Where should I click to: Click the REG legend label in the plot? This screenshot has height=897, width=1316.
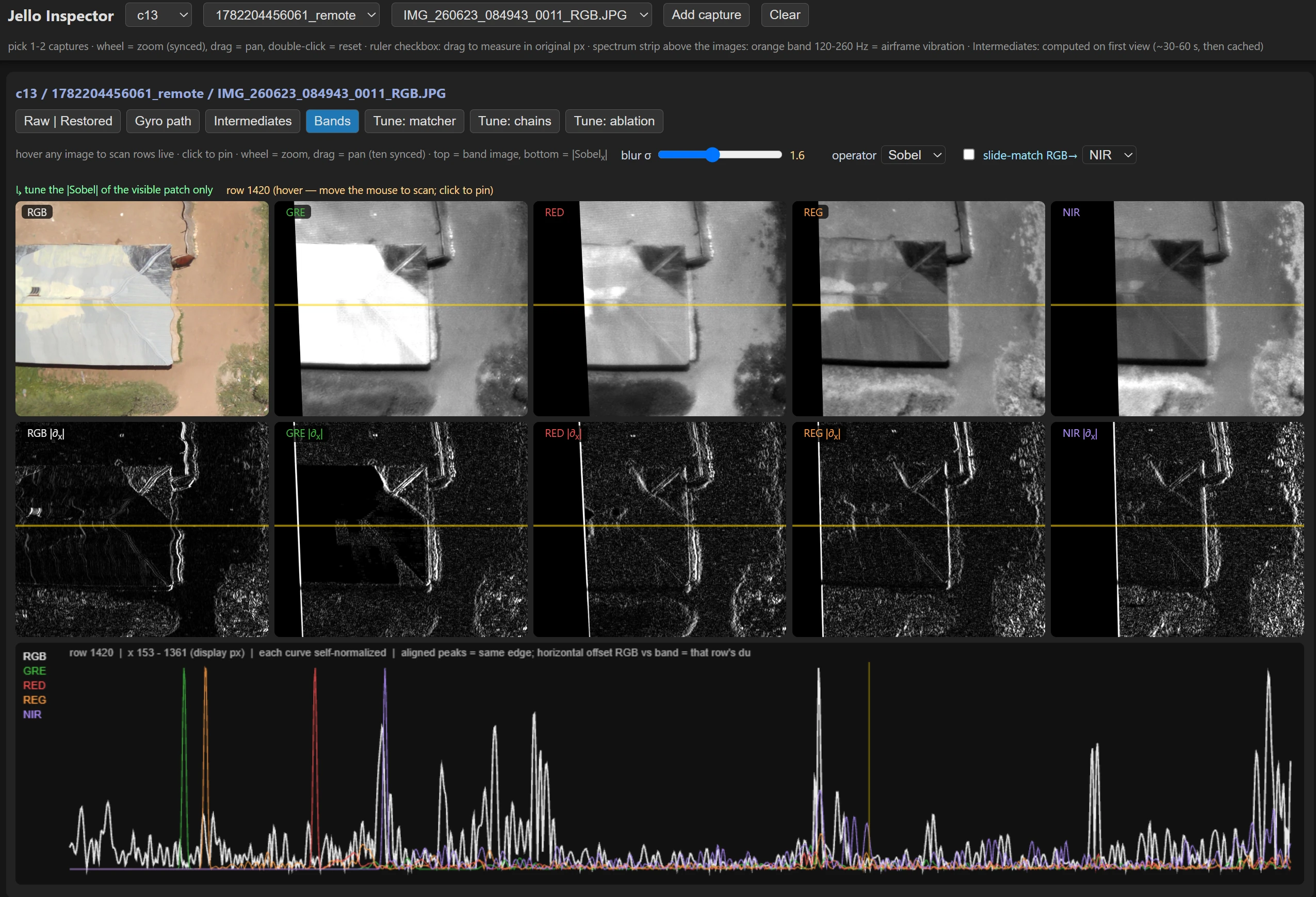[x=35, y=700]
